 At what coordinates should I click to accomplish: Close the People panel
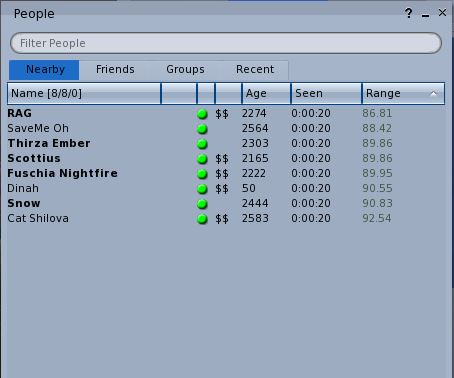[442, 13]
